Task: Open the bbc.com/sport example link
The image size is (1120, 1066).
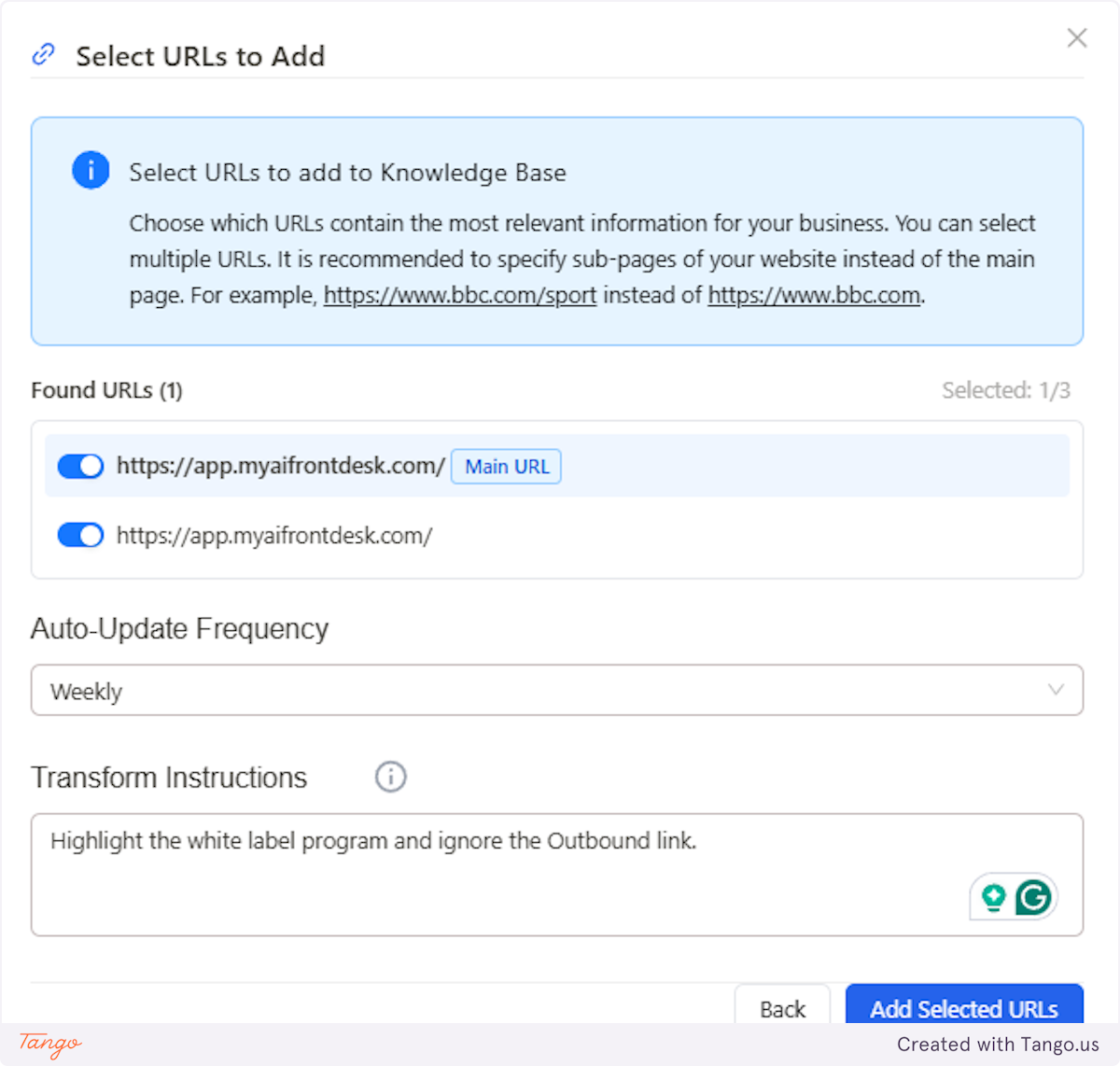Action: click(459, 295)
